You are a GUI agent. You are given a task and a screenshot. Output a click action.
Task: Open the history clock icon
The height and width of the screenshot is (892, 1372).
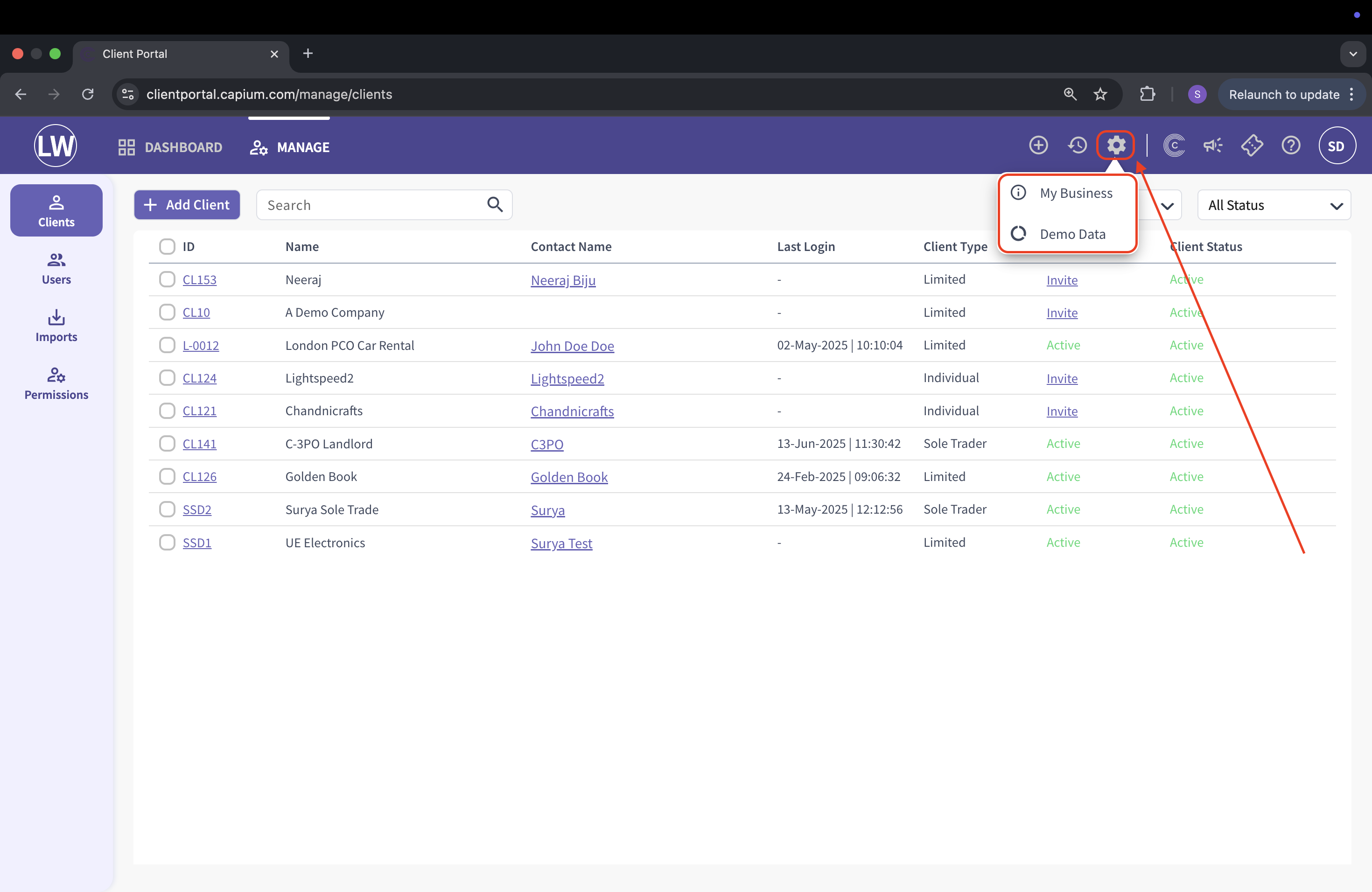pyautogui.click(x=1077, y=145)
